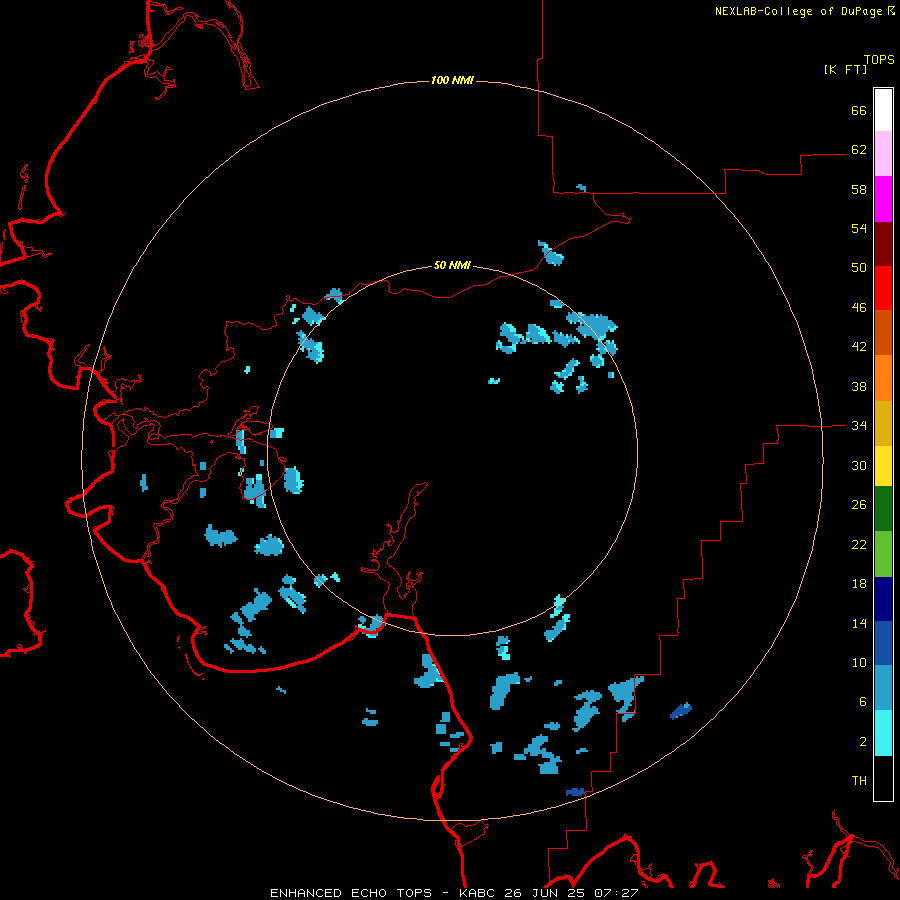
Task: Click the 'NEXLAB-College of DuPage' credit text
Action: (x=798, y=11)
